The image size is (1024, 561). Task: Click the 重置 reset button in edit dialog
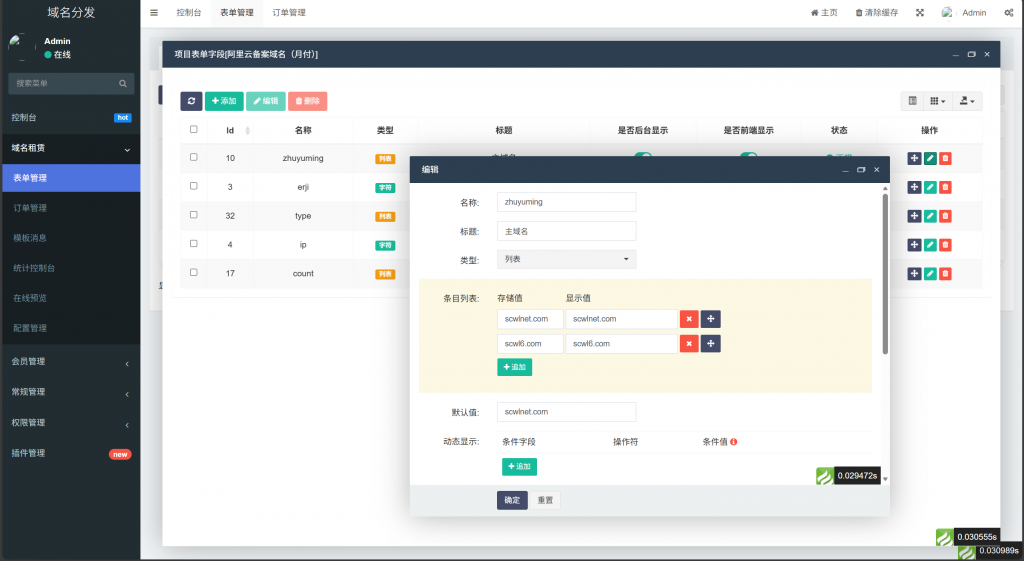[545, 500]
